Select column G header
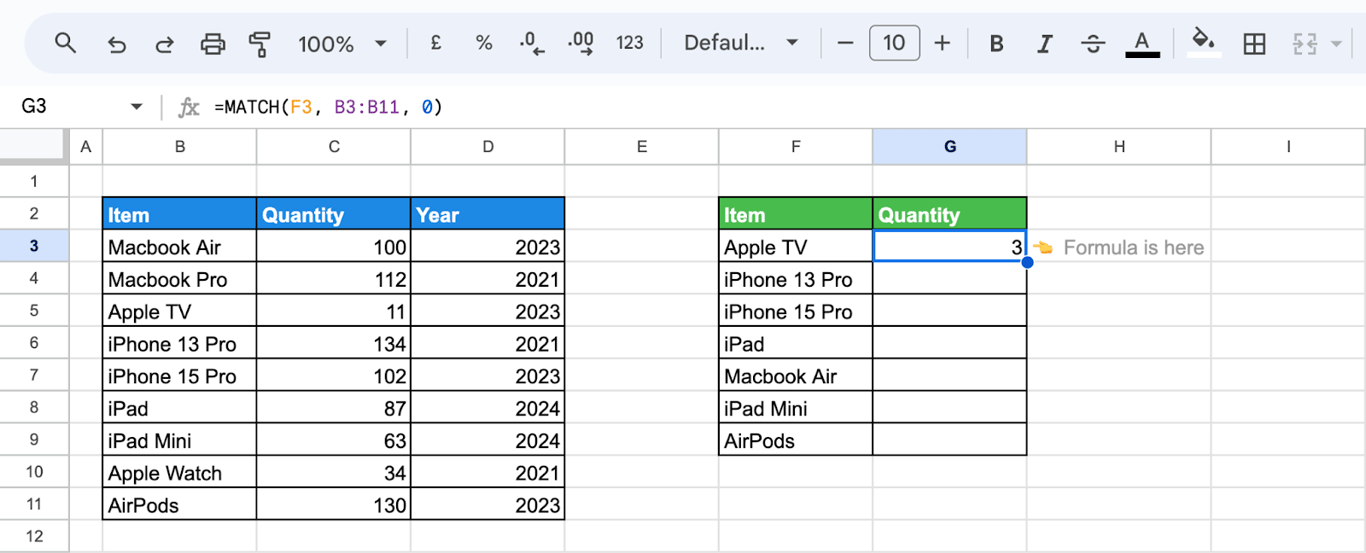Viewport: 1366px width, 553px height. 950,147
